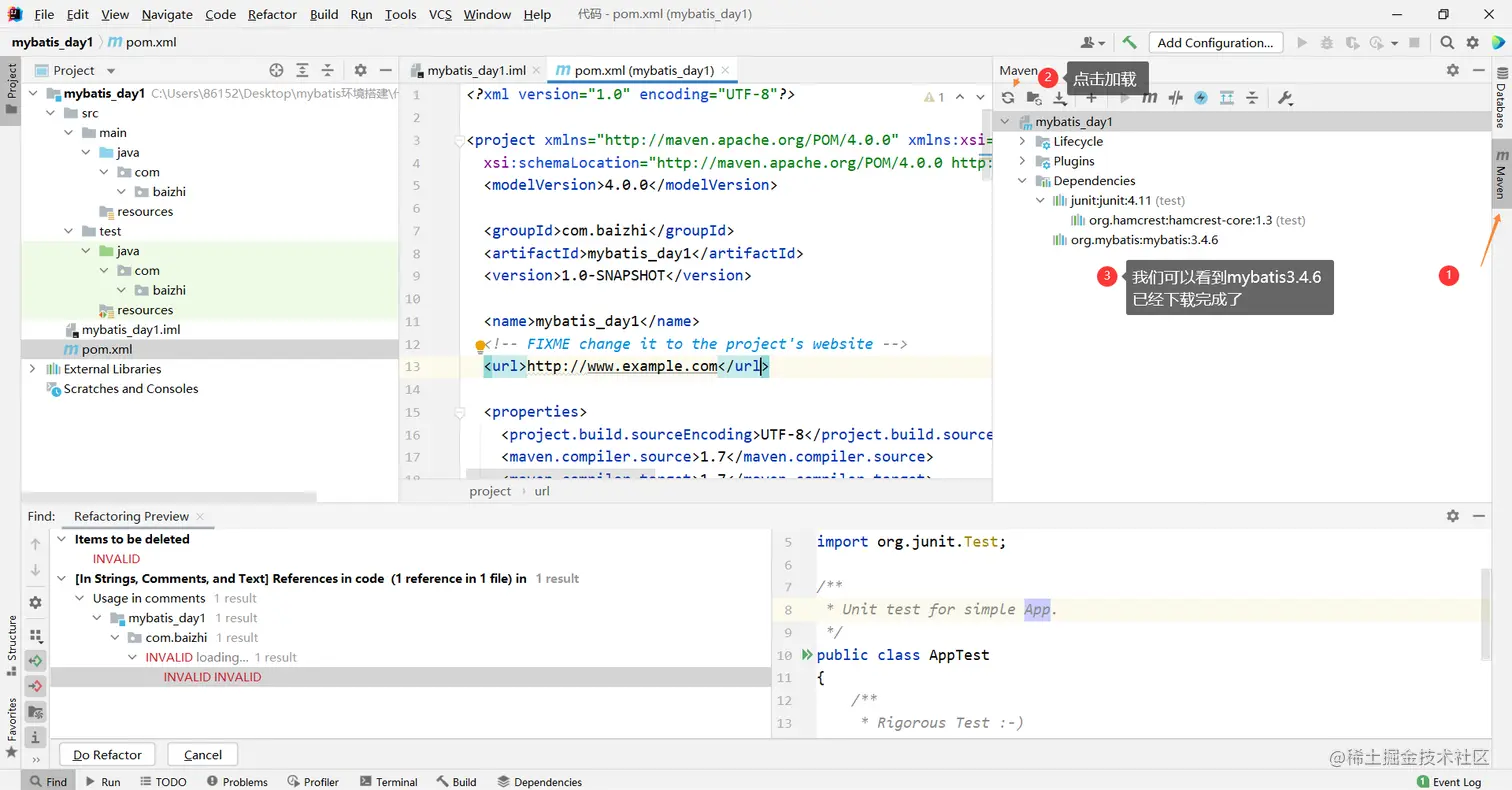This screenshot has height=790, width=1512.
Task: Collapse Usage in comments node
Action: point(80,598)
